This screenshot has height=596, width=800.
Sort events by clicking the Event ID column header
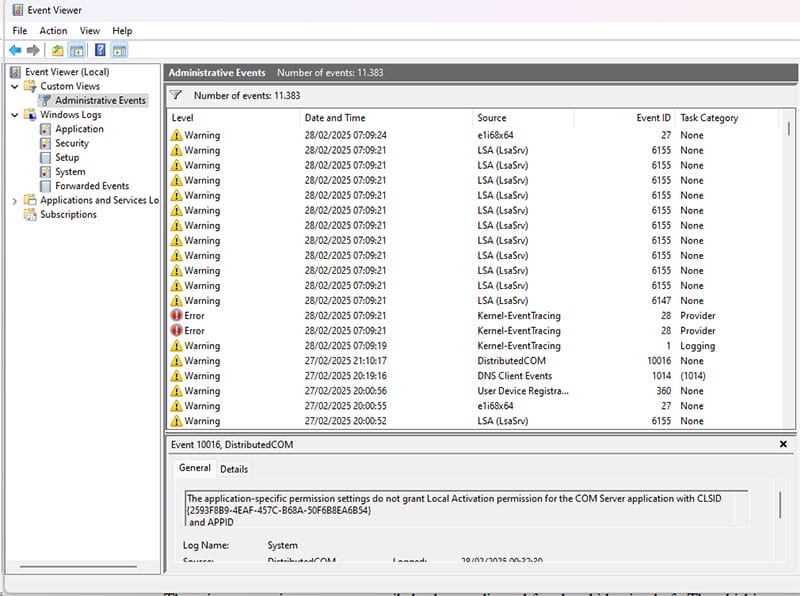click(x=652, y=117)
